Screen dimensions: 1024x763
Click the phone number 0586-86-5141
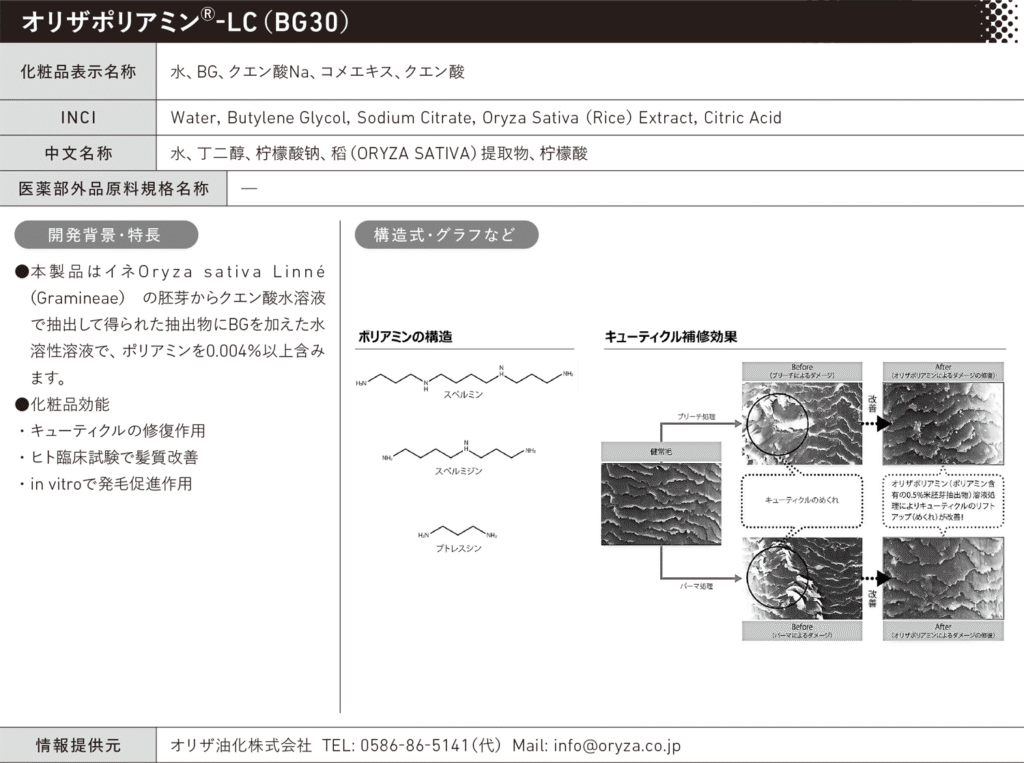pyautogui.click(x=414, y=745)
